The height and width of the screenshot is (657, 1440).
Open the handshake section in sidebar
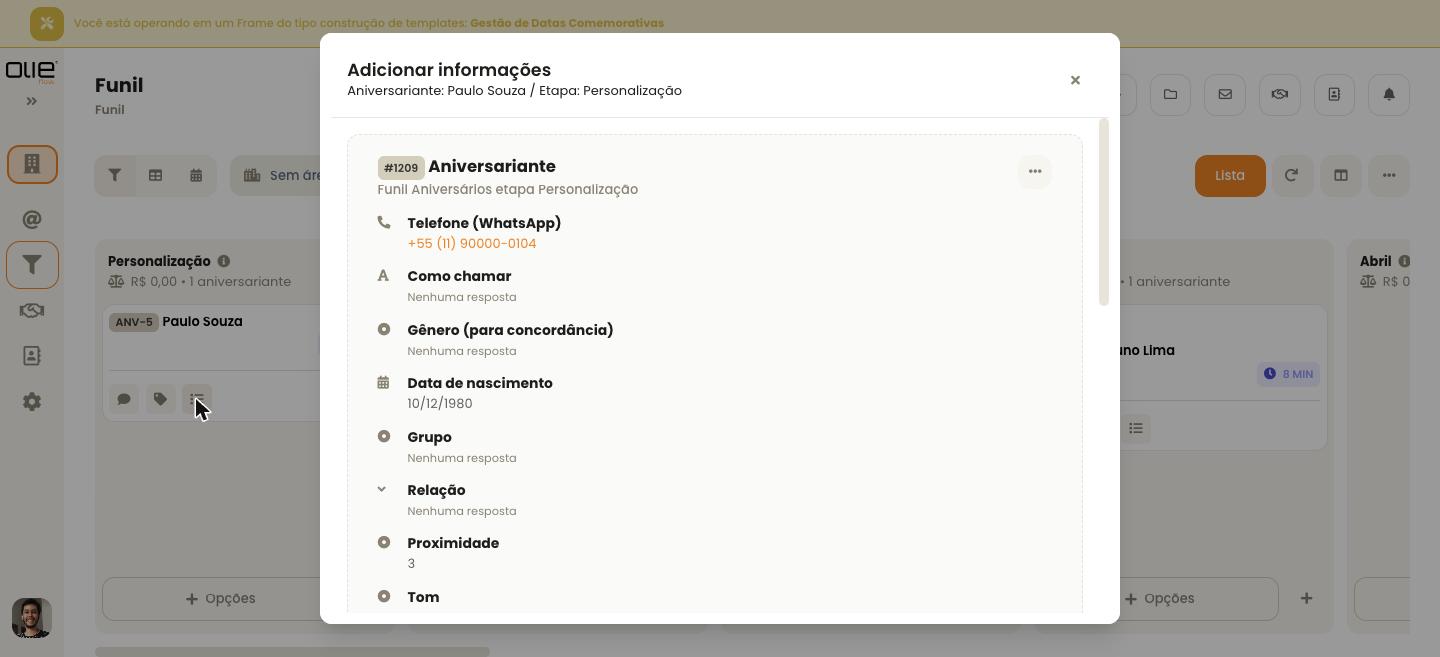[32, 310]
